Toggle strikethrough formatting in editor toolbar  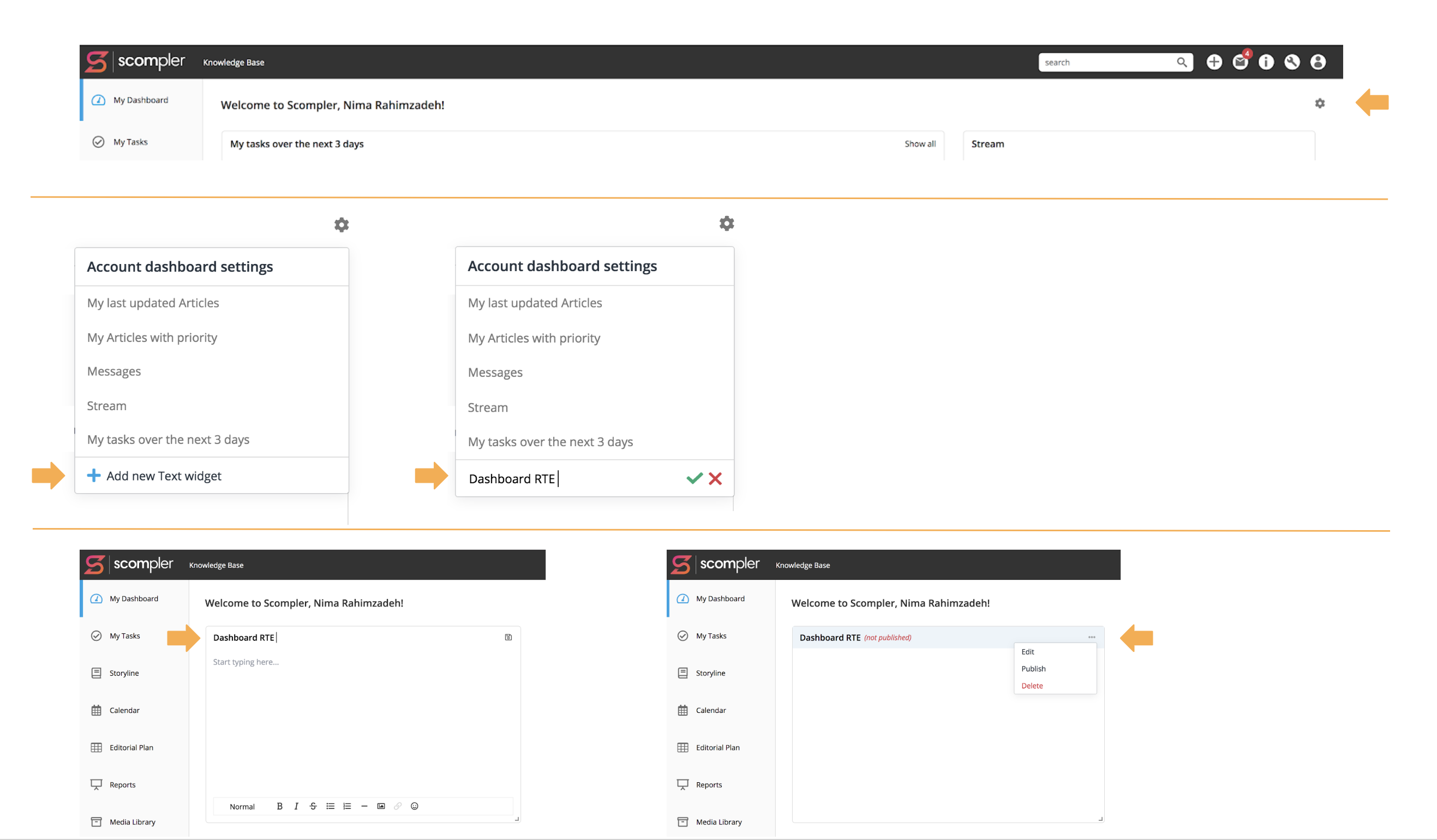313,806
